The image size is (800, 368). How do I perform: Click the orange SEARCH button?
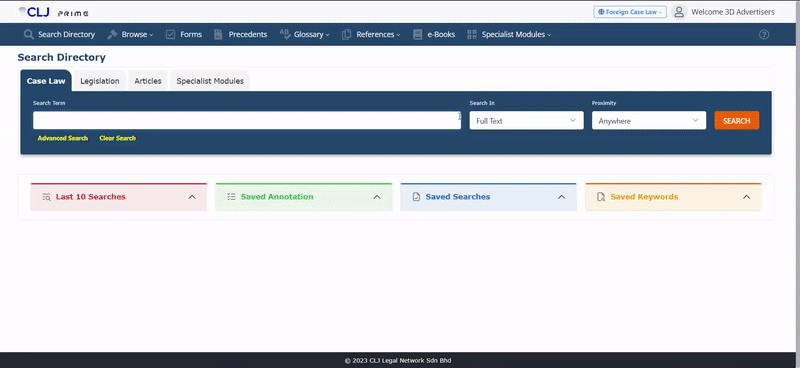(x=736, y=120)
